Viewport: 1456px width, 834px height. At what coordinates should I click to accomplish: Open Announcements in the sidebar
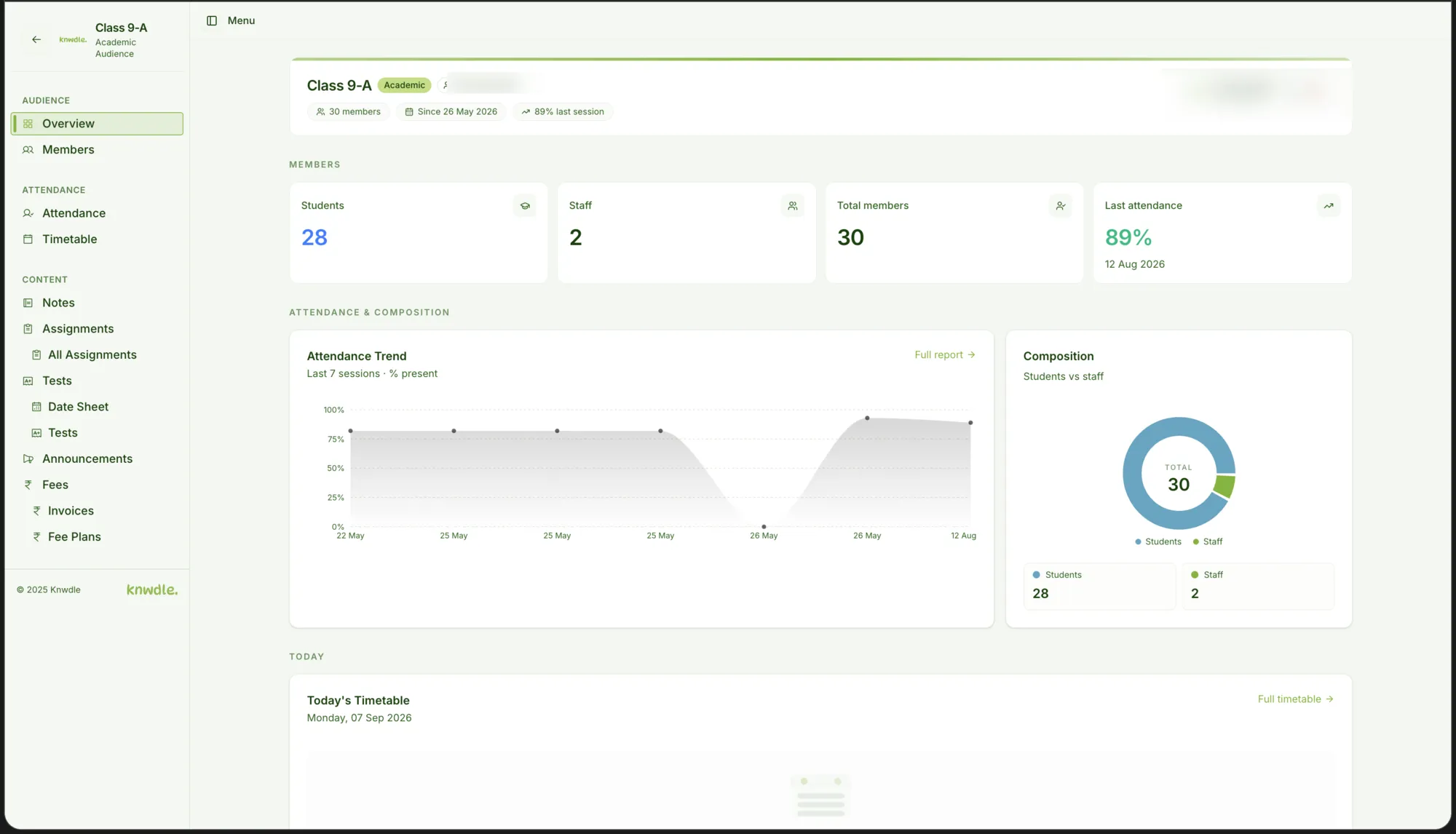(x=97, y=459)
